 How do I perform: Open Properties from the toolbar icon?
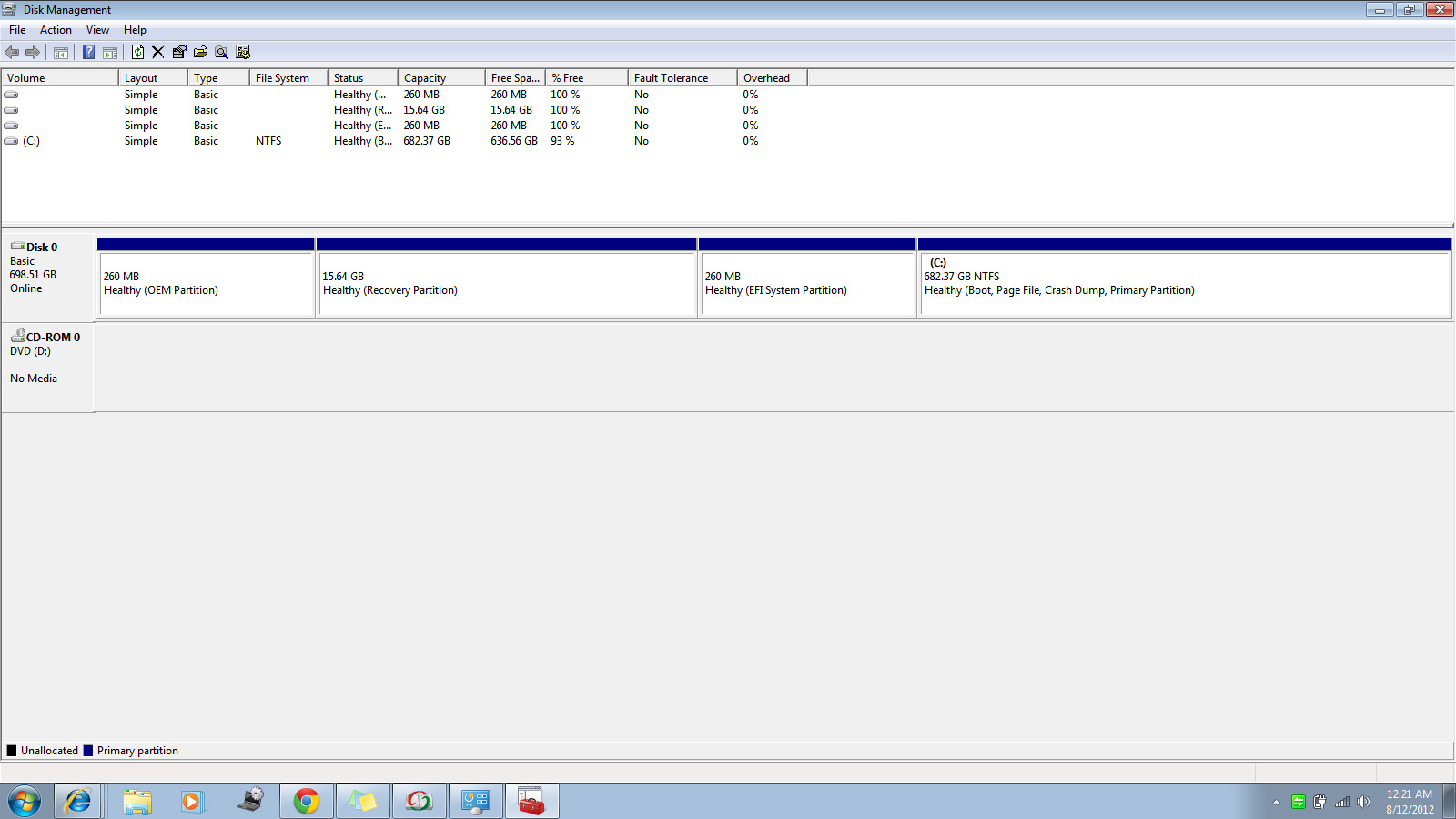(179, 53)
